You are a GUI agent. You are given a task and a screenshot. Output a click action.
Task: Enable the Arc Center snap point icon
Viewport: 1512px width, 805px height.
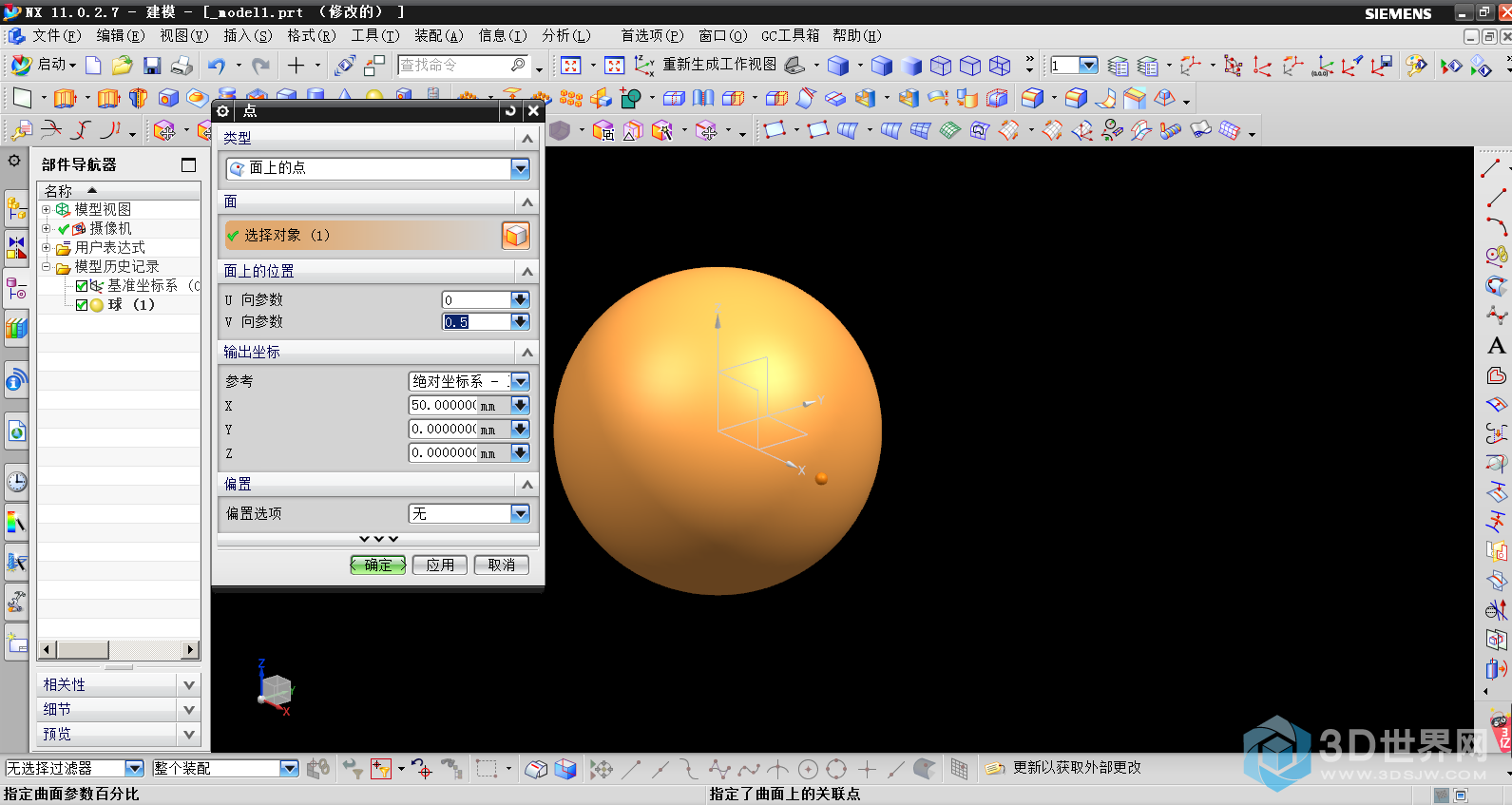coord(808,768)
